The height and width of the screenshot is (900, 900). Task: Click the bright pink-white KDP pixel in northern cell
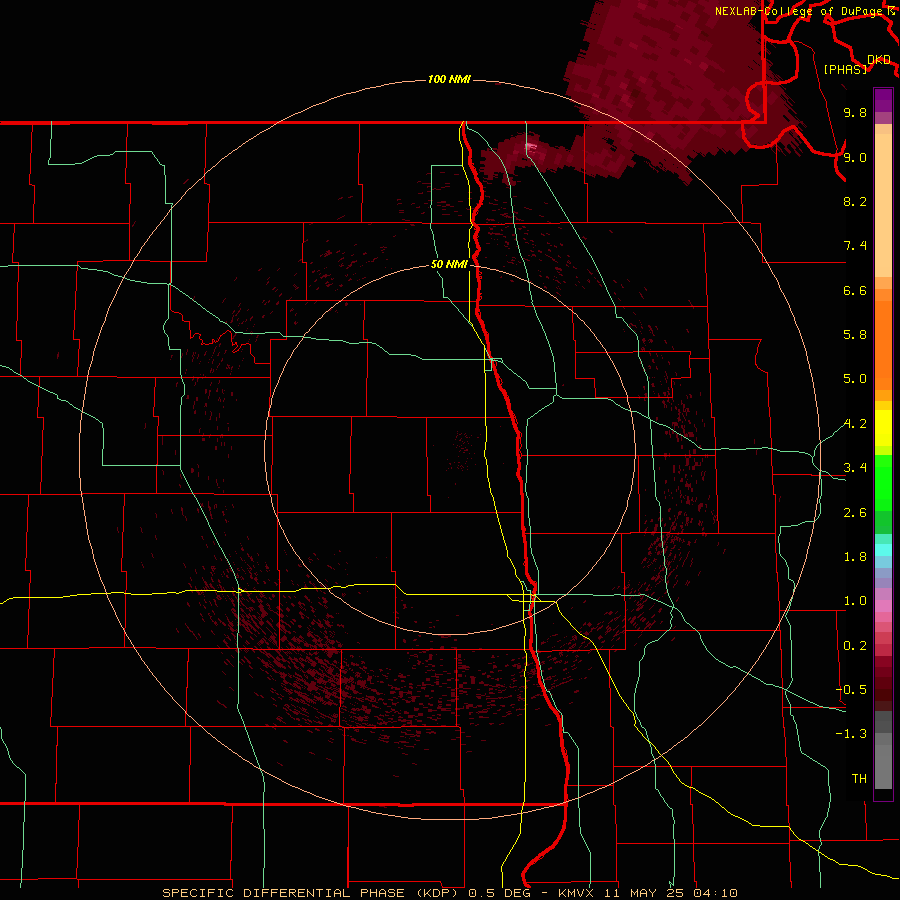[530, 148]
